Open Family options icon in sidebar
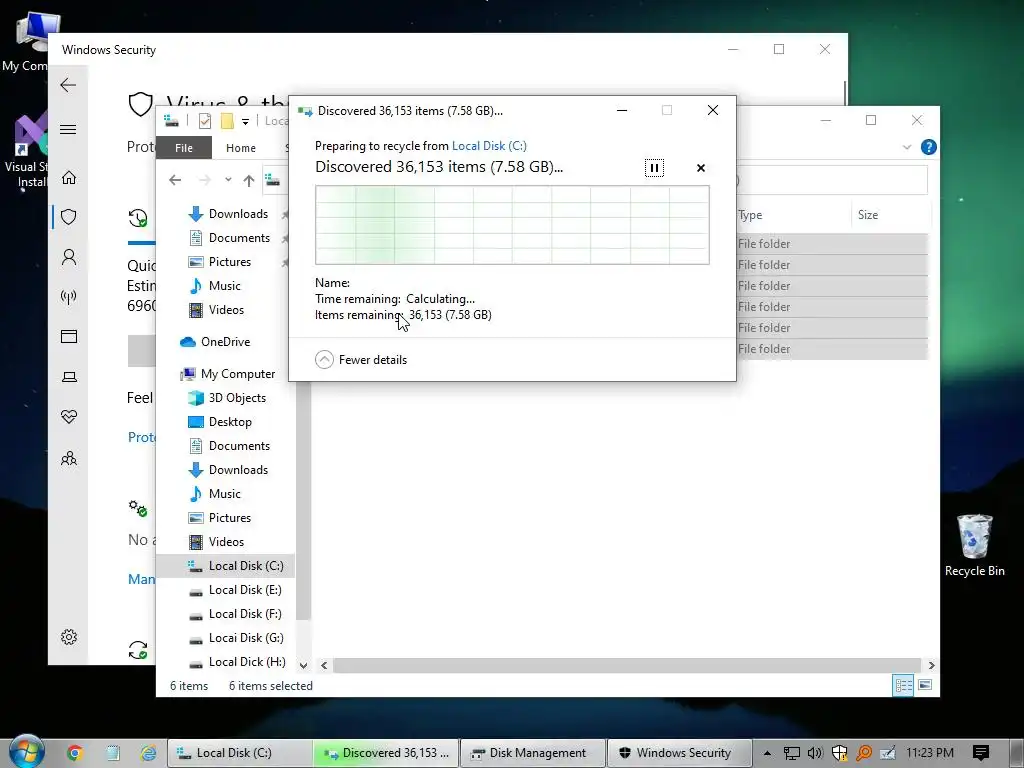Image resolution: width=1024 pixels, height=768 pixels. coord(69,458)
